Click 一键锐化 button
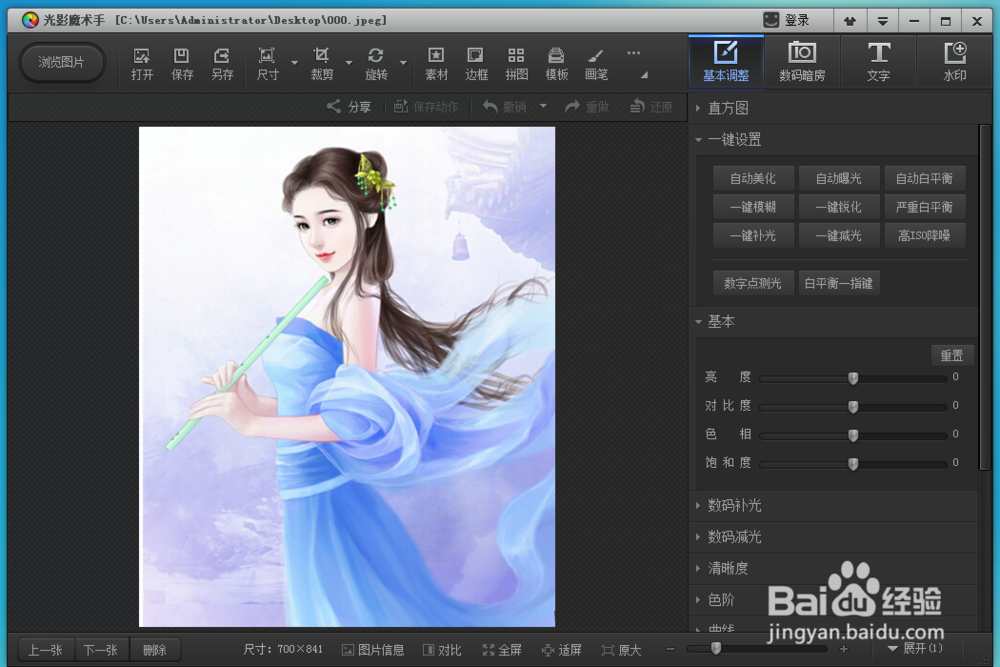The width and height of the screenshot is (1000, 667). pos(839,207)
